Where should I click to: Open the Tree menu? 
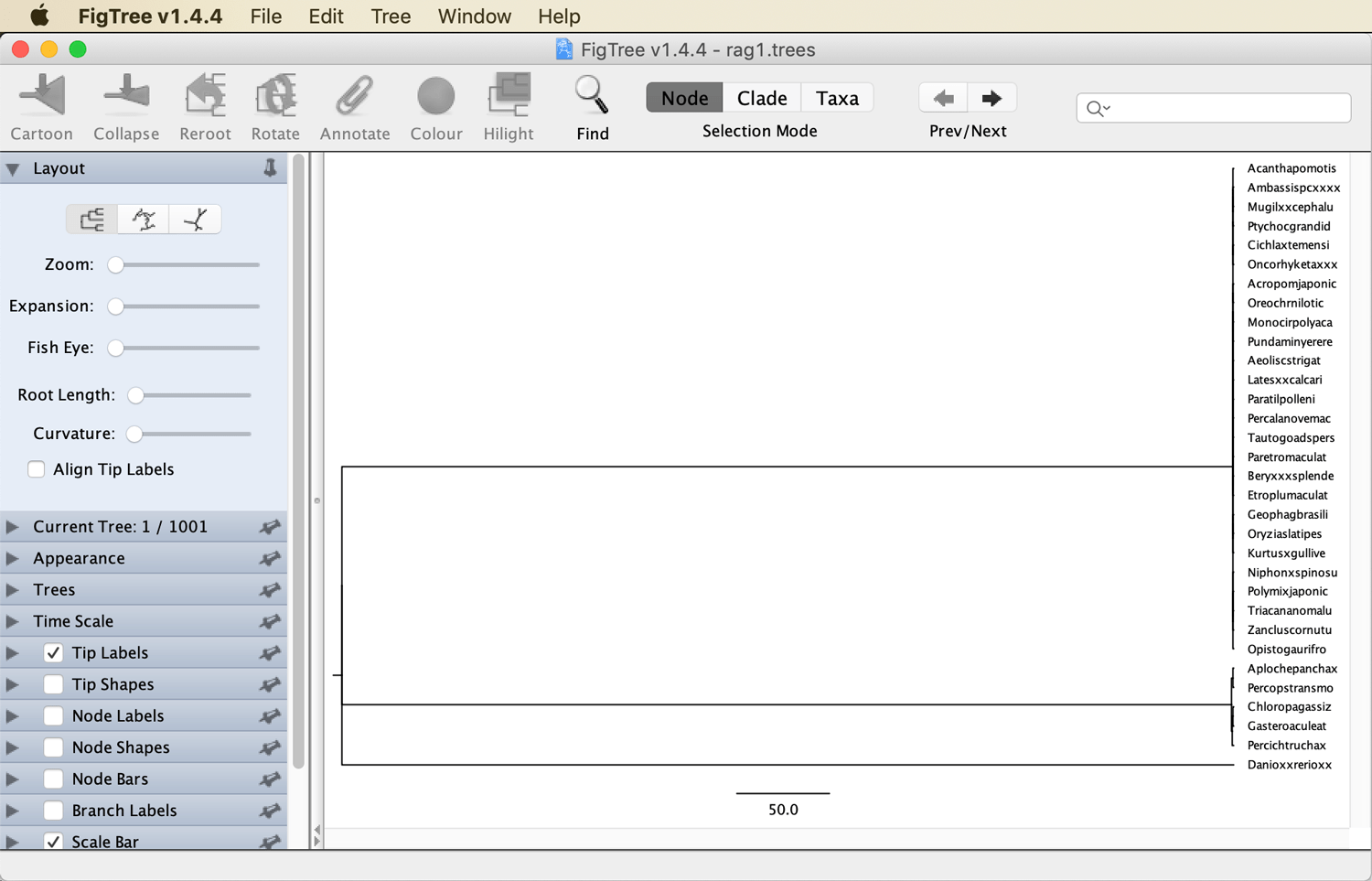pyautogui.click(x=391, y=16)
